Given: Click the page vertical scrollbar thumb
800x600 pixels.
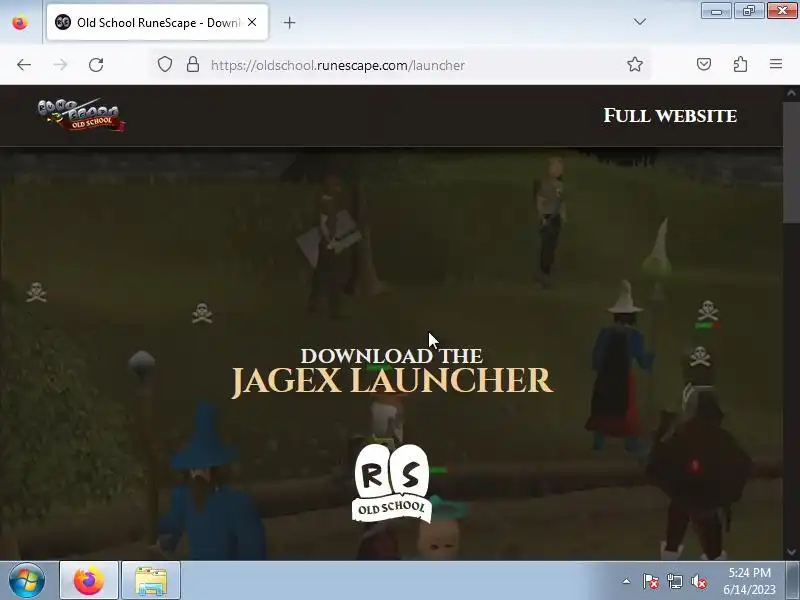Looking at the screenshot, I should coord(791,161).
